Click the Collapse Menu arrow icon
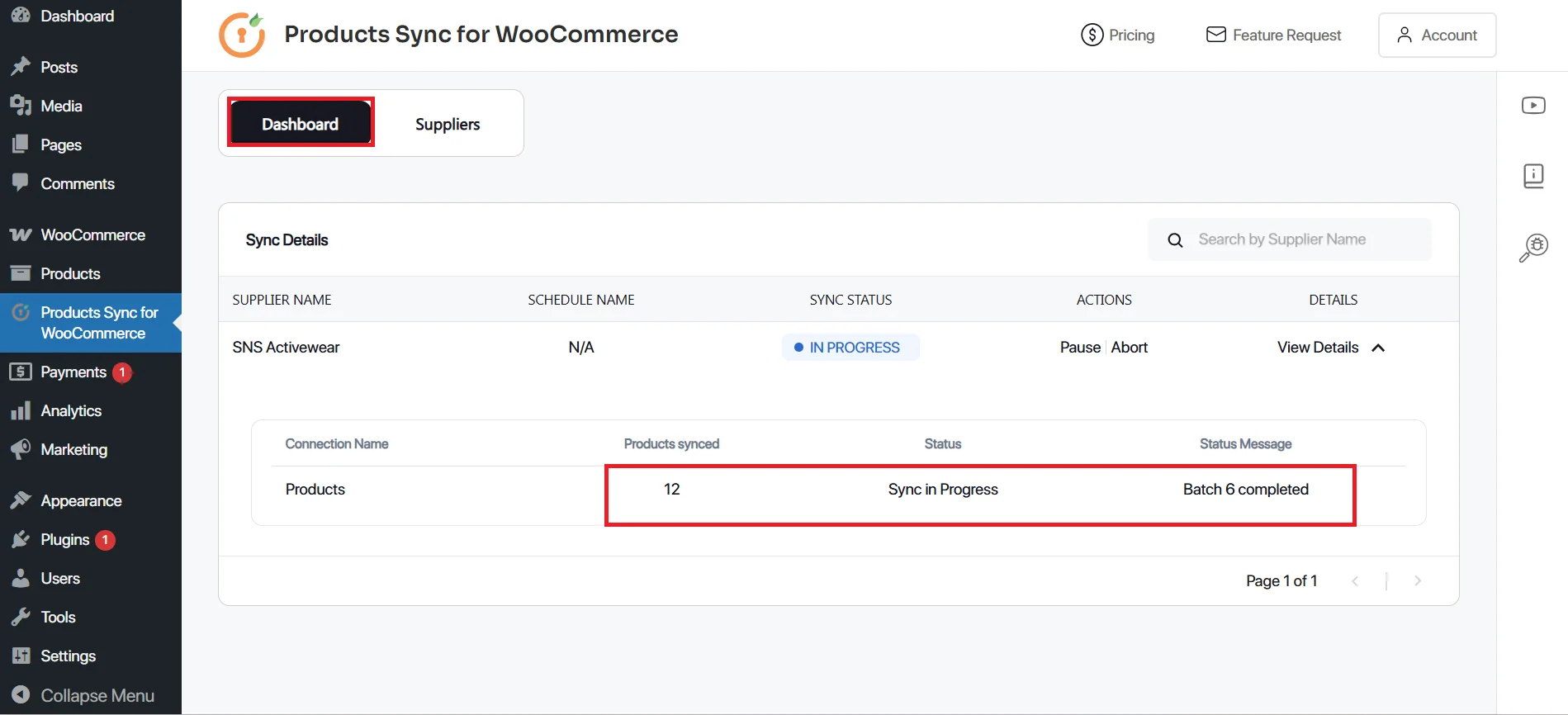Screen dimensions: 1568x715 point(21,695)
